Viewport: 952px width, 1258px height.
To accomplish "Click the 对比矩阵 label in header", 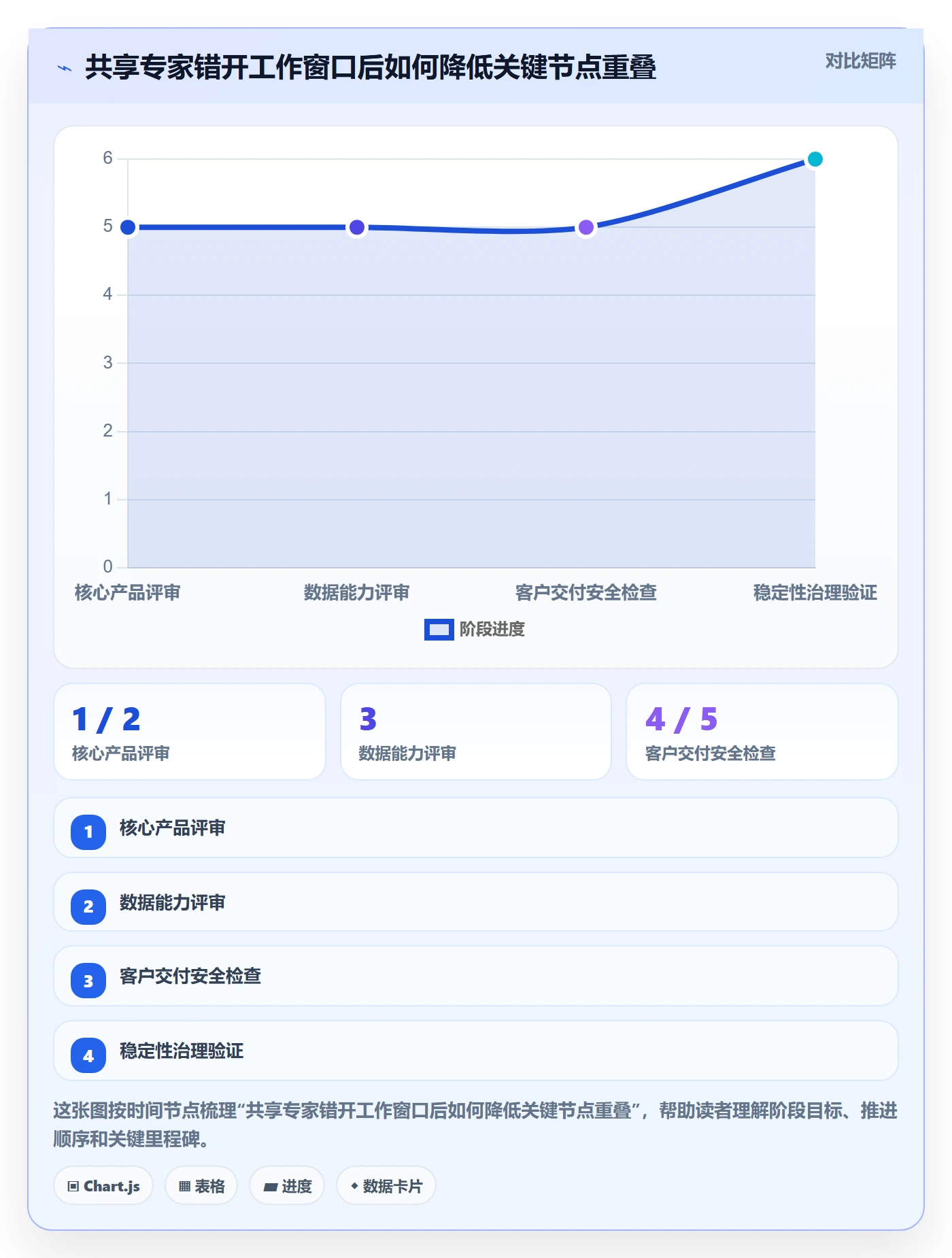I will [x=860, y=61].
